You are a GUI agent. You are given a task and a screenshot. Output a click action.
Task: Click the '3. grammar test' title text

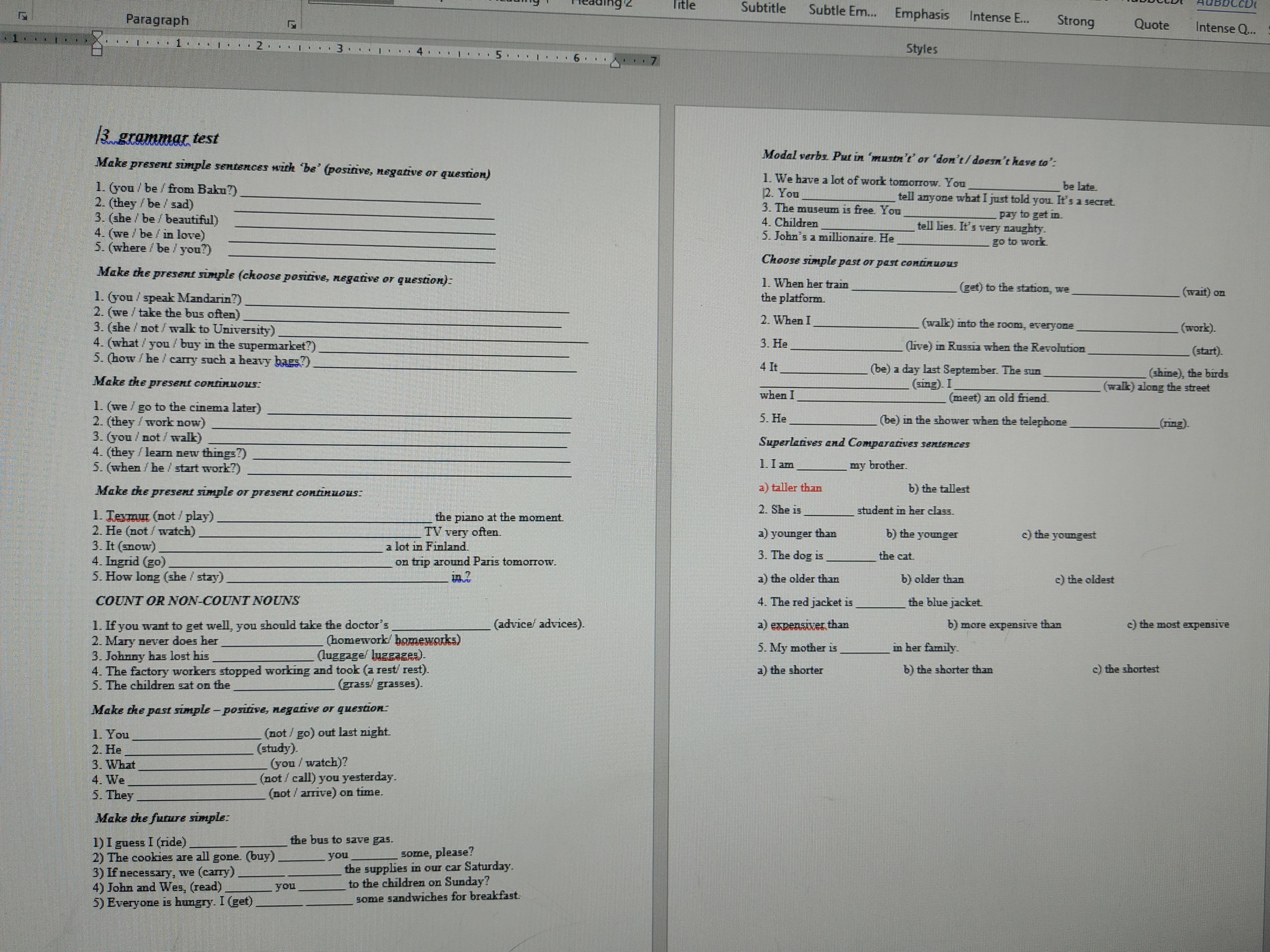click(x=158, y=138)
